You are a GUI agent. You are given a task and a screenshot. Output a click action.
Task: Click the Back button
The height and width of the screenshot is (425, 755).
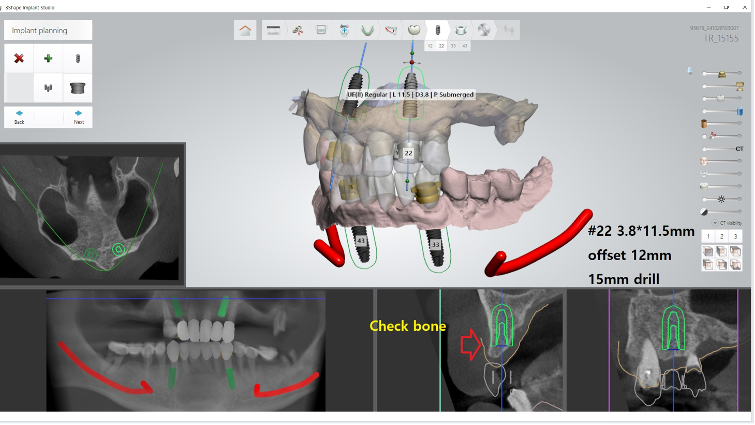tap(19, 117)
